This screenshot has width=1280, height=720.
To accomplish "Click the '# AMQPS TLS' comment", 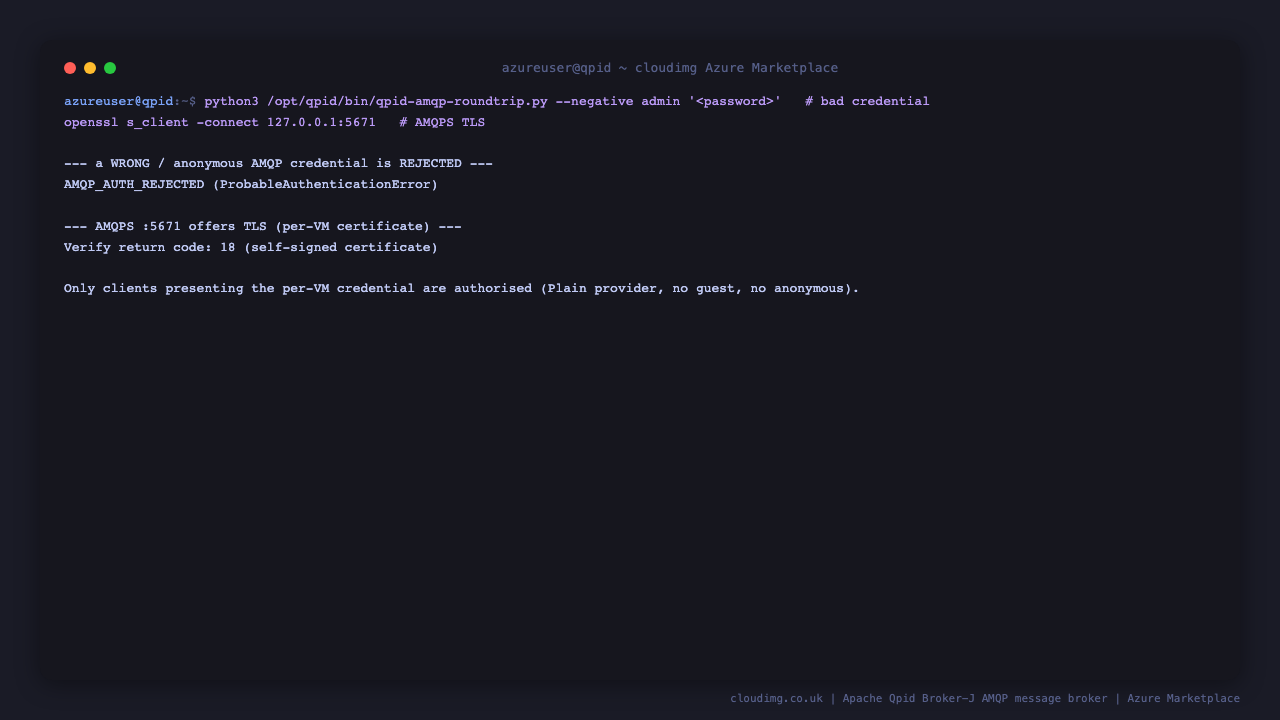I will click(x=442, y=122).
